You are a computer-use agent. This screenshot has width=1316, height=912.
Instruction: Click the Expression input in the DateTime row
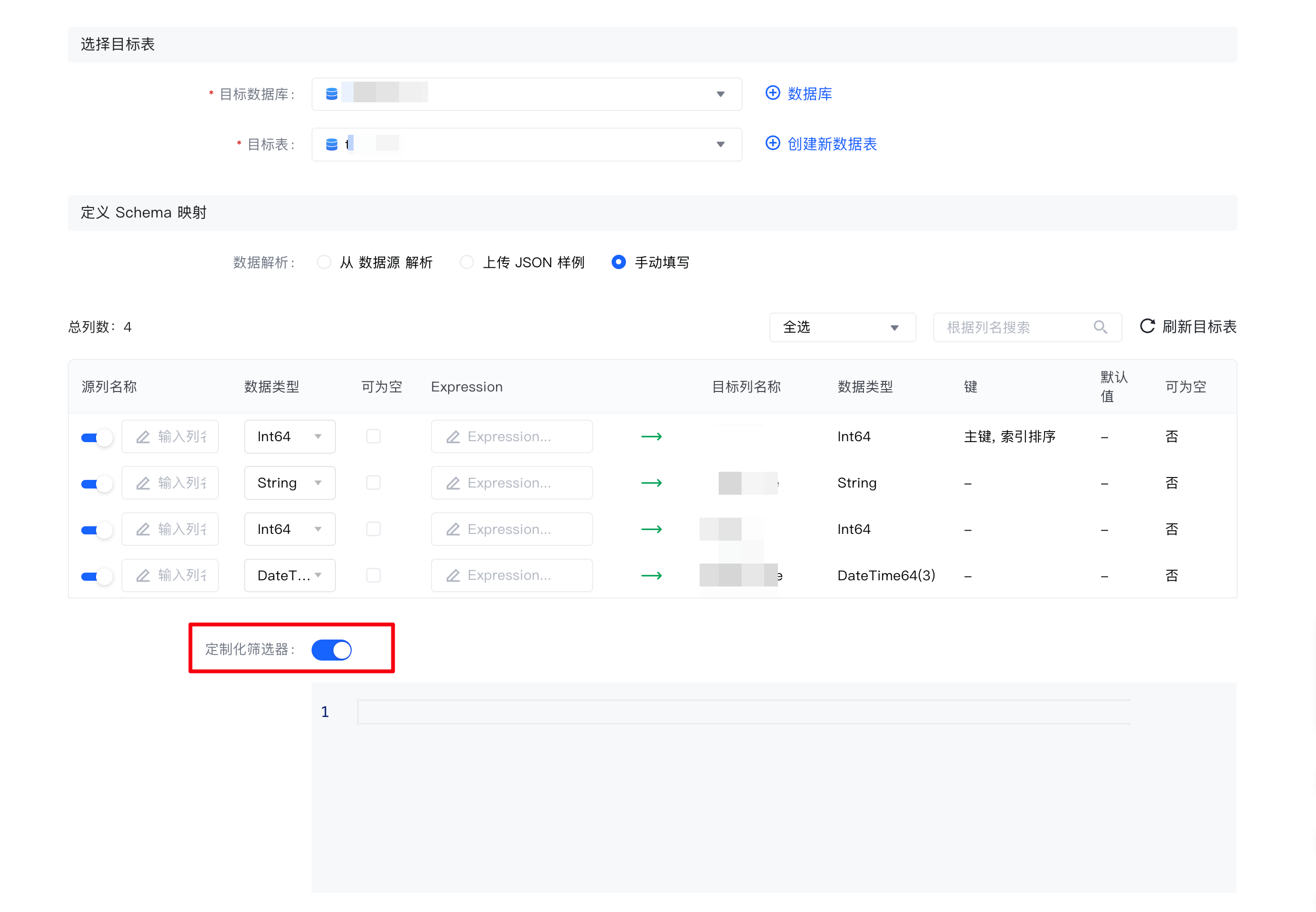(x=511, y=575)
